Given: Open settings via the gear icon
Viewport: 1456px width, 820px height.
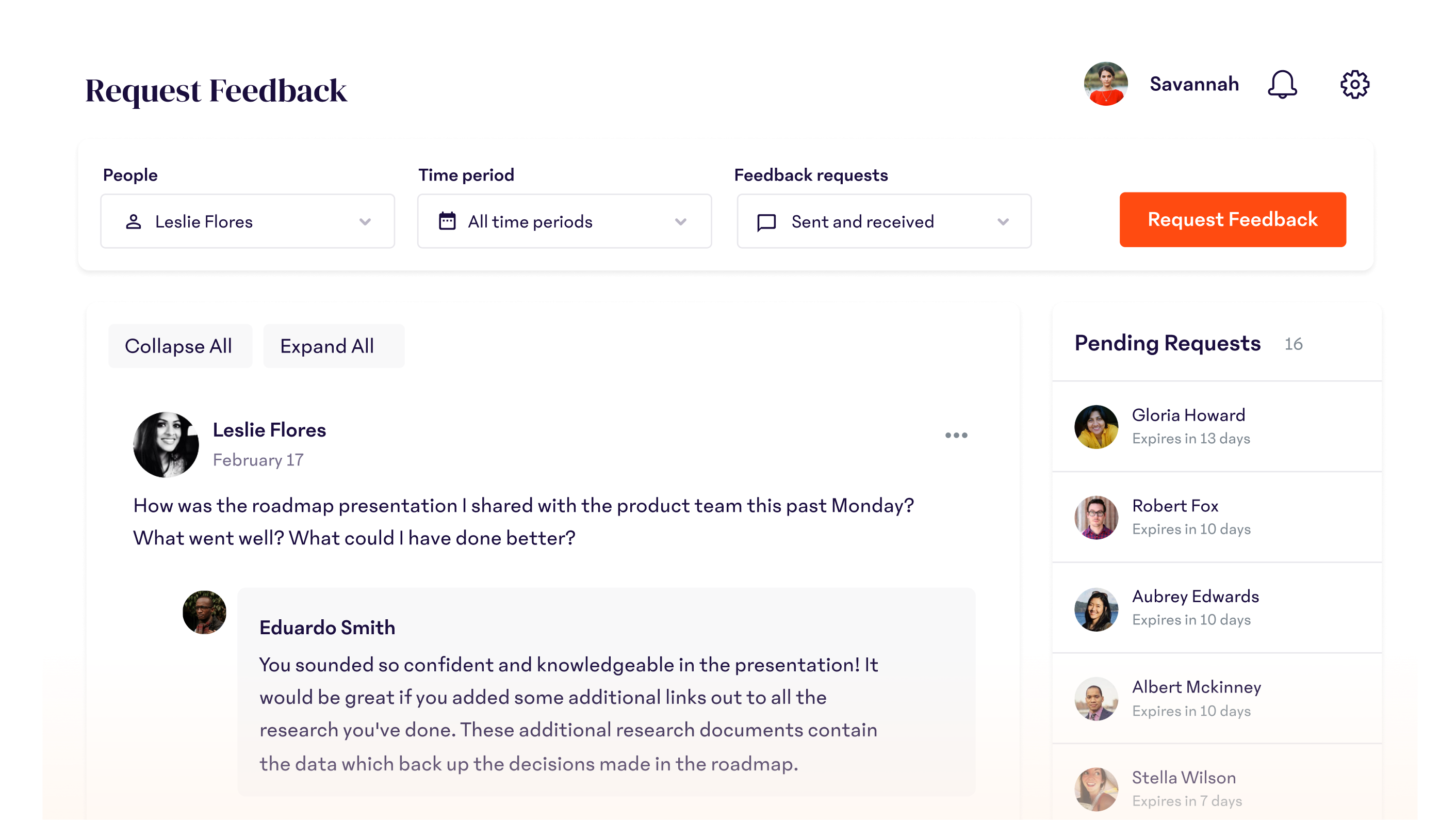Looking at the screenshot, I should click(1355, 85).
